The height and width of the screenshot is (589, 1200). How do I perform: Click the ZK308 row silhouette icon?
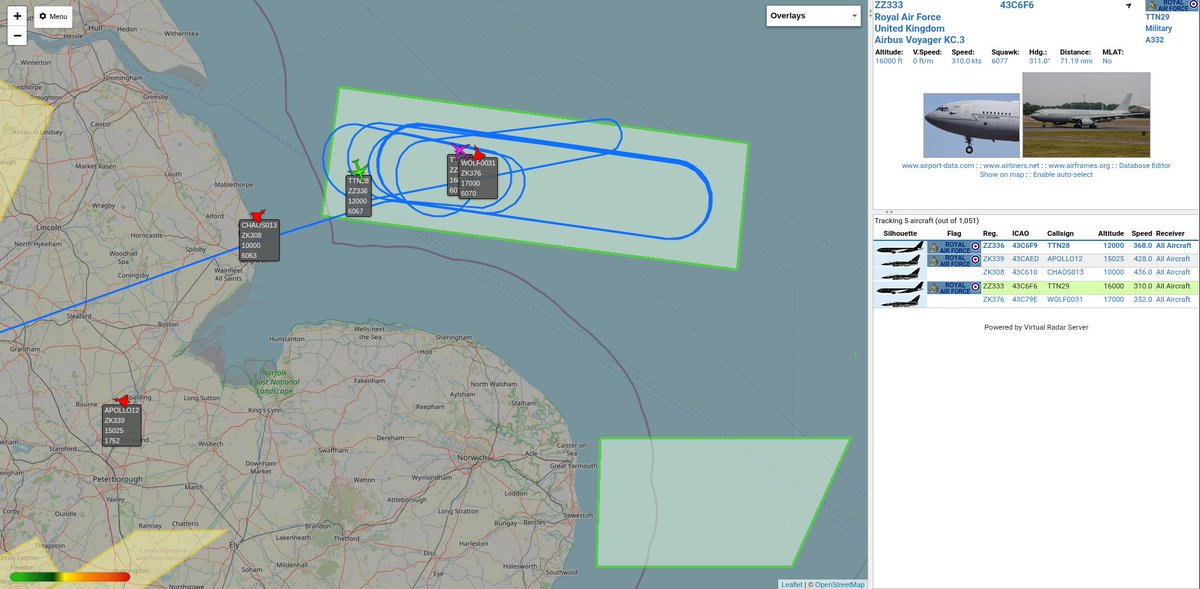coord(900,272)
